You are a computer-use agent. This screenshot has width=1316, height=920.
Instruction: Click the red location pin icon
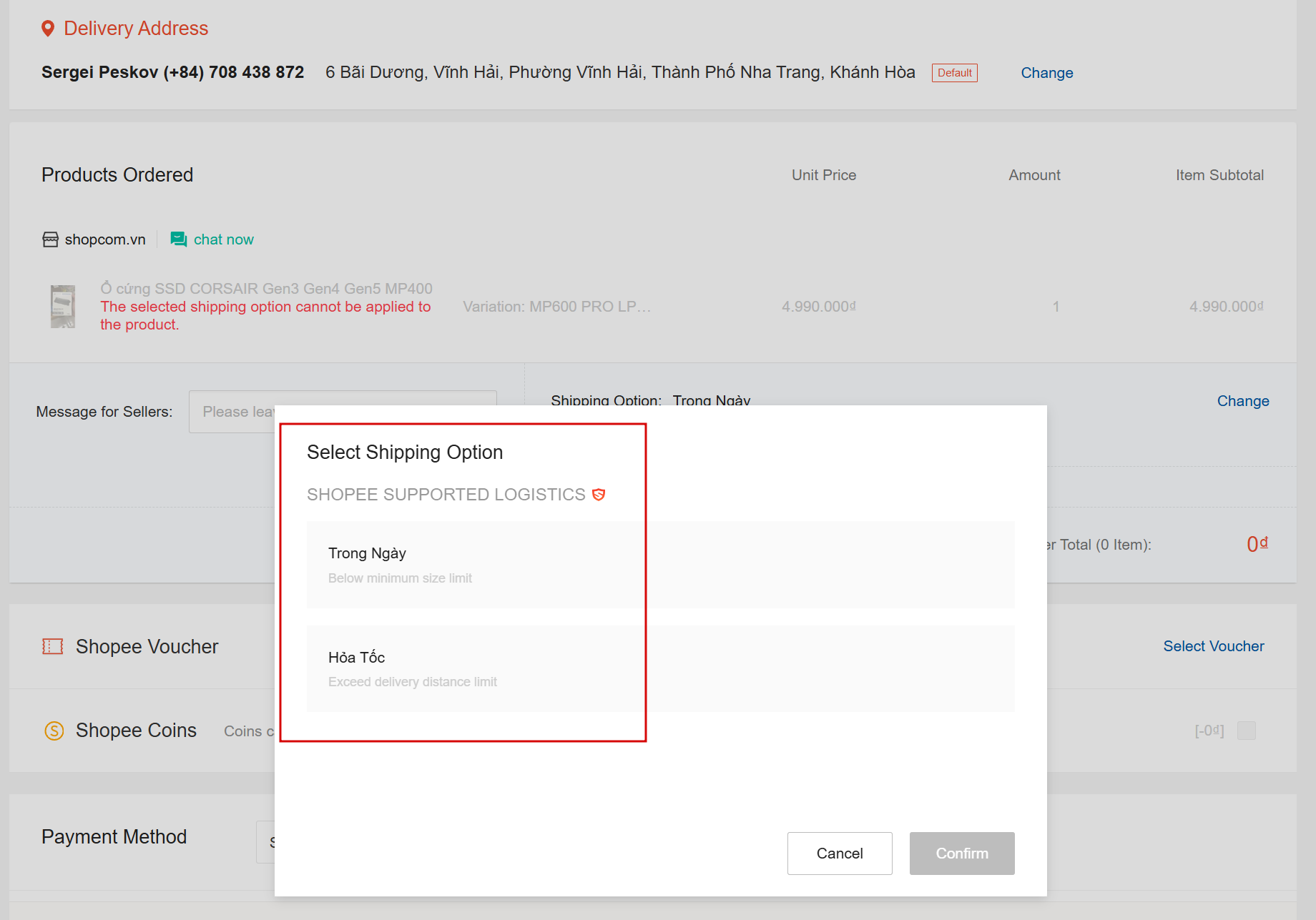coord(48,29)
